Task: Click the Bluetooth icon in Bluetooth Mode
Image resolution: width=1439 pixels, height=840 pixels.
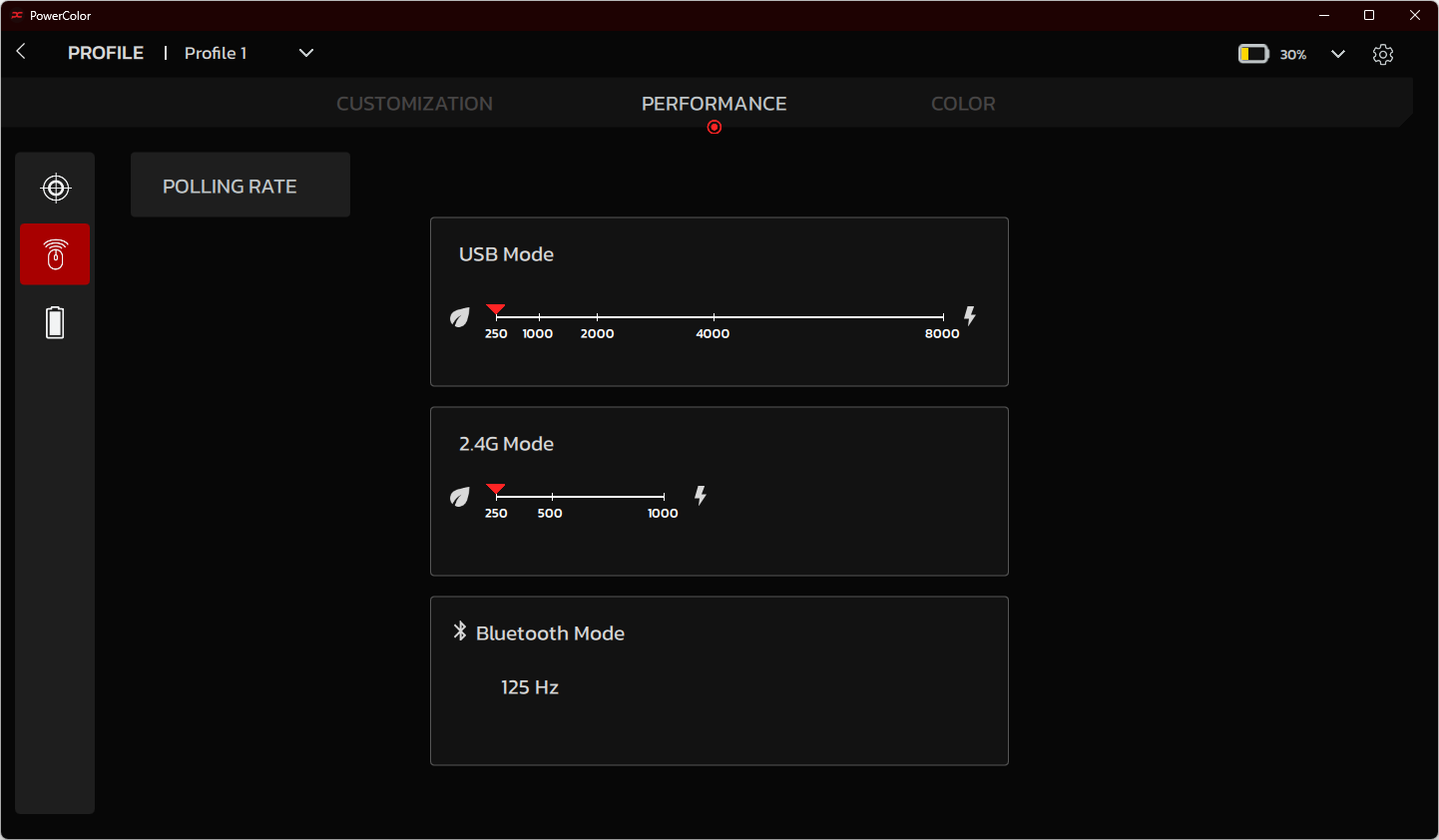Action: [460, 631]
